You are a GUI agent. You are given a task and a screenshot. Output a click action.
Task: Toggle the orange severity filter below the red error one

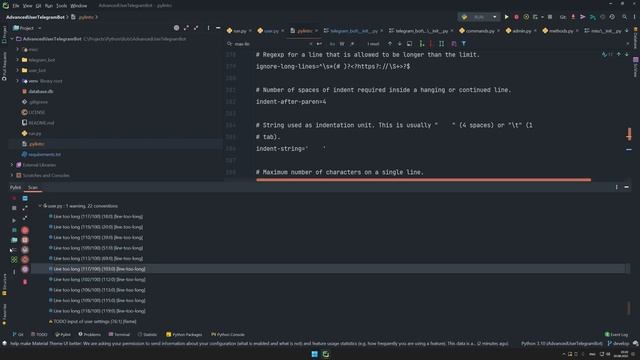(25, 240)
